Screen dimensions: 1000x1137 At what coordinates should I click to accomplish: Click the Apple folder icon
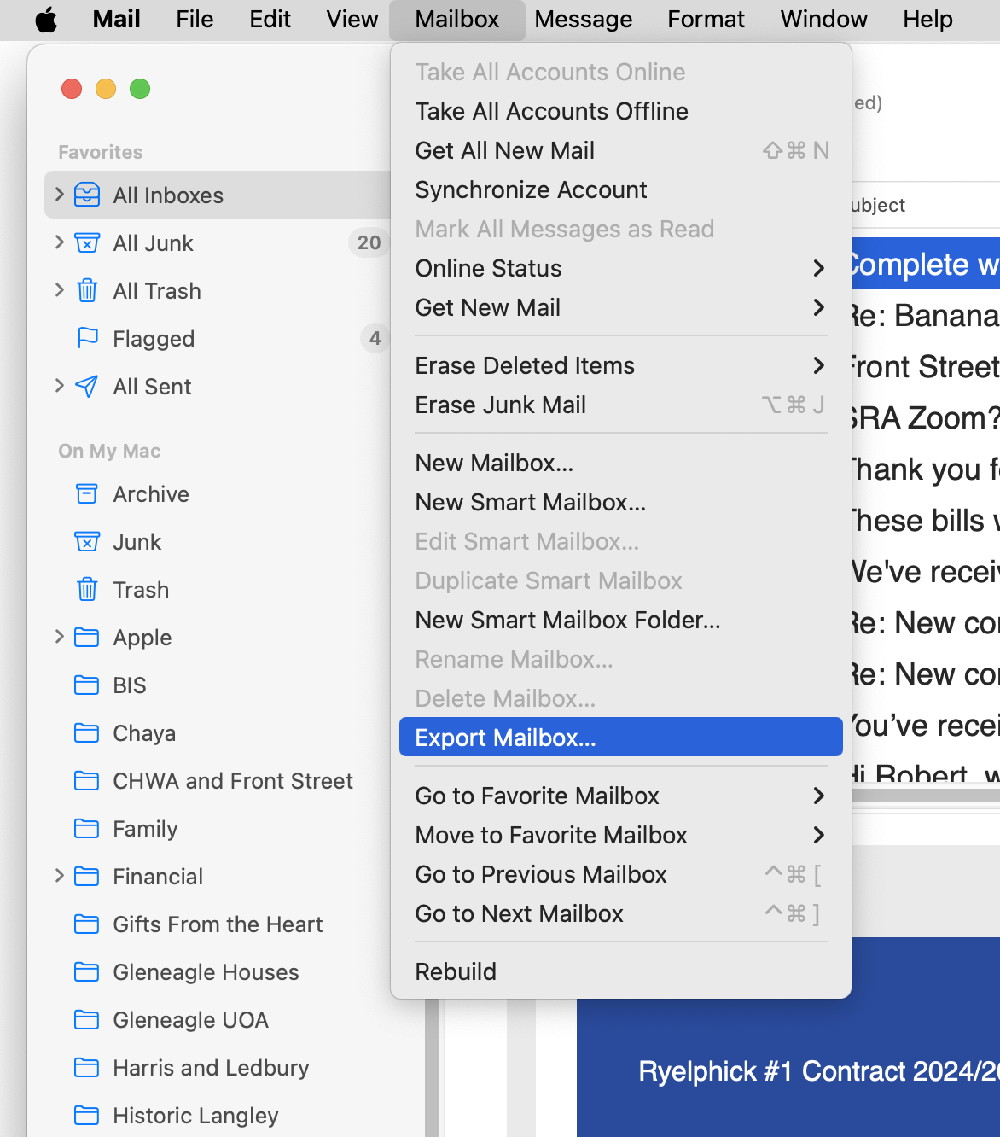point(87,638)
